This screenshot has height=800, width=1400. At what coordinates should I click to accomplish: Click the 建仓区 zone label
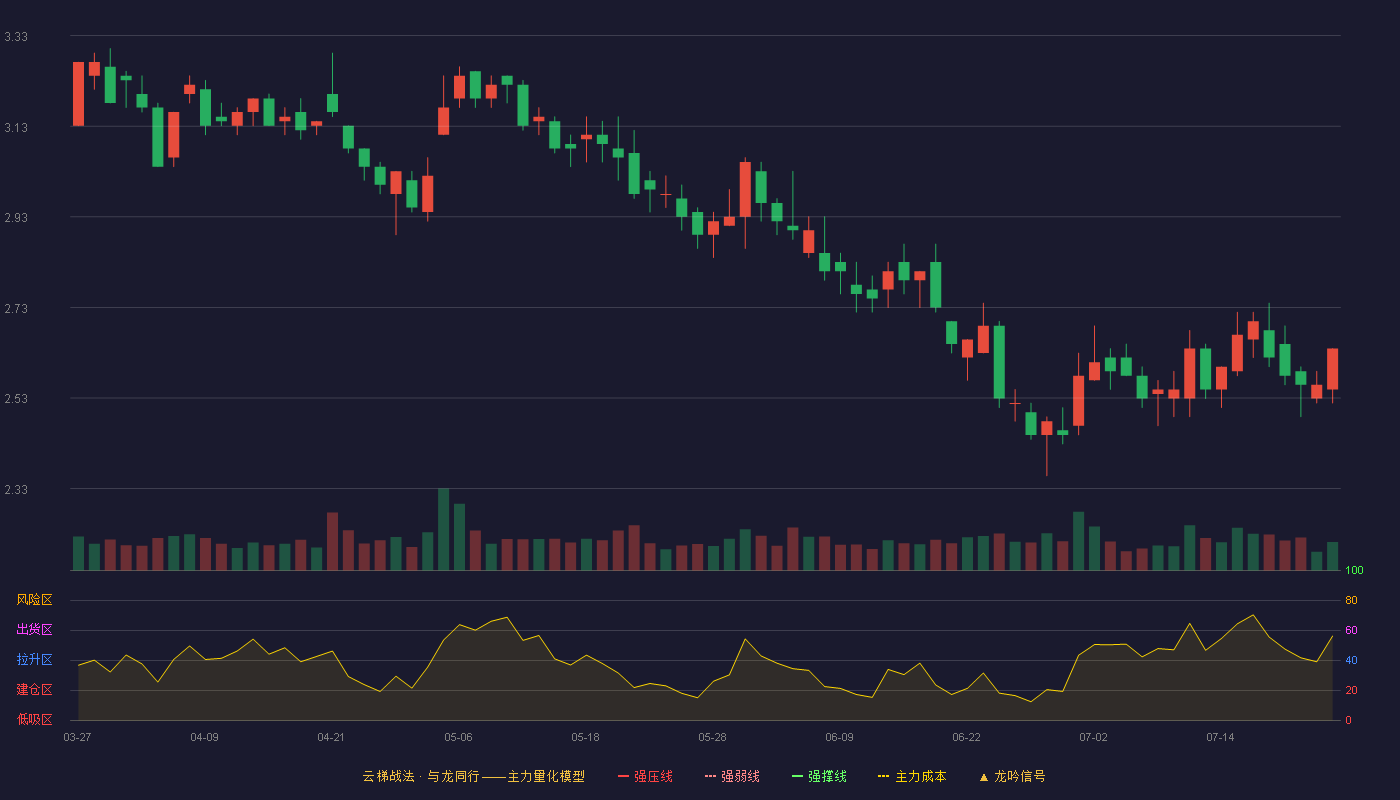click(x=34, y=690)
